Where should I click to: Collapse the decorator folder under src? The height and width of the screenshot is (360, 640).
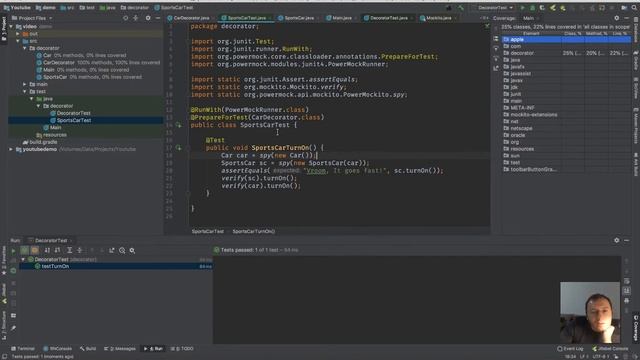click(24, 48)
